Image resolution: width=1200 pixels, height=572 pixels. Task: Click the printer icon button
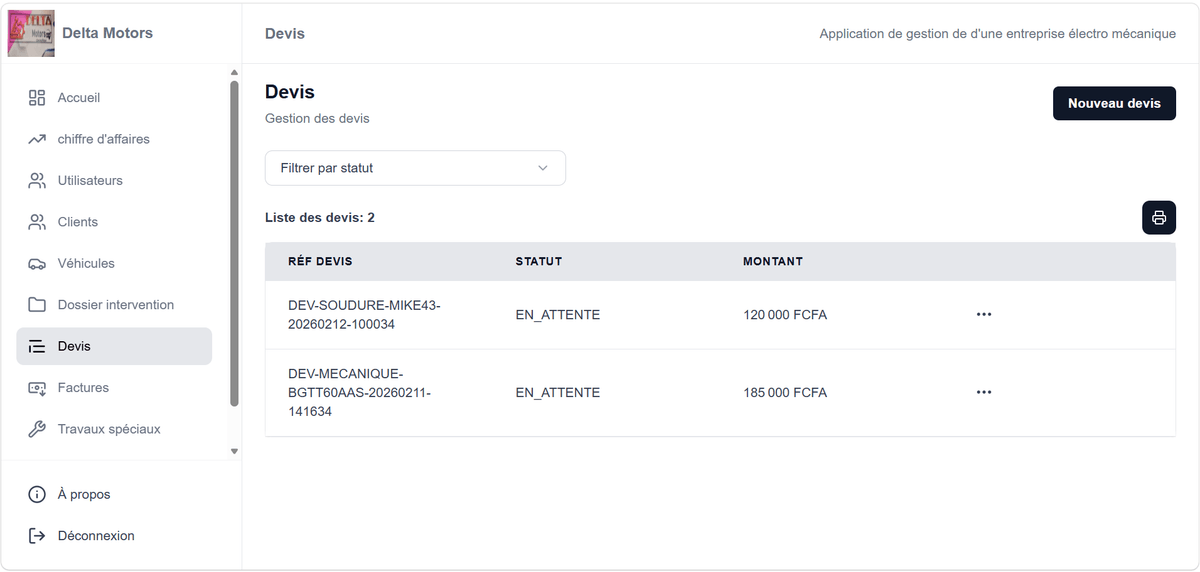[x=1159, y=218]
